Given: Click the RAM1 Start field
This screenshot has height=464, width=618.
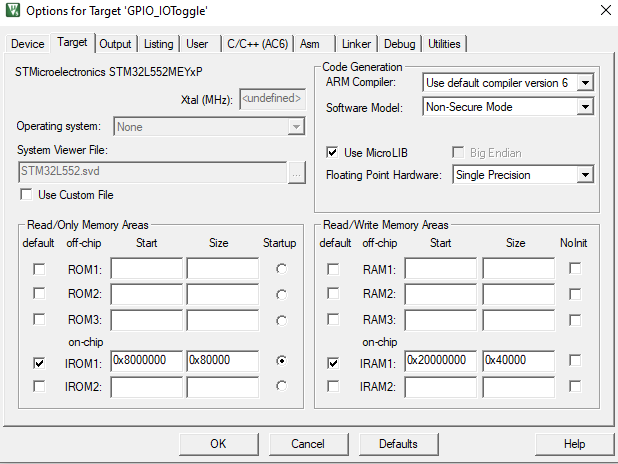Looking at the screenshot, I should [441, 268].
